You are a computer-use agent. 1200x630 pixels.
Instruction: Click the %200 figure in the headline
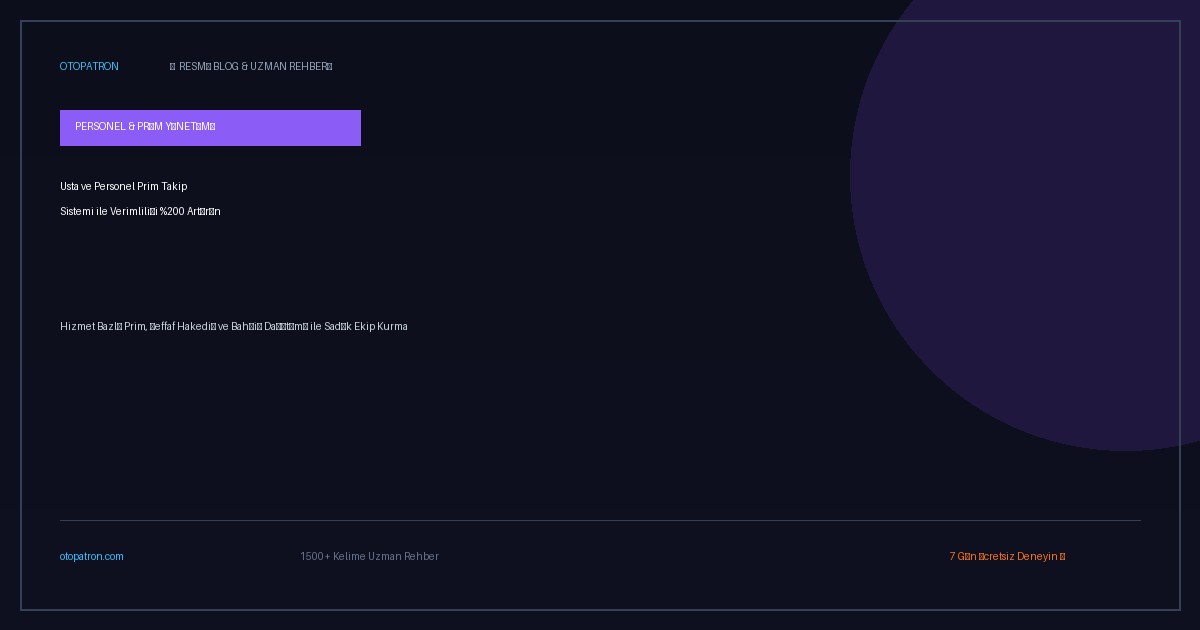[172, 212]
